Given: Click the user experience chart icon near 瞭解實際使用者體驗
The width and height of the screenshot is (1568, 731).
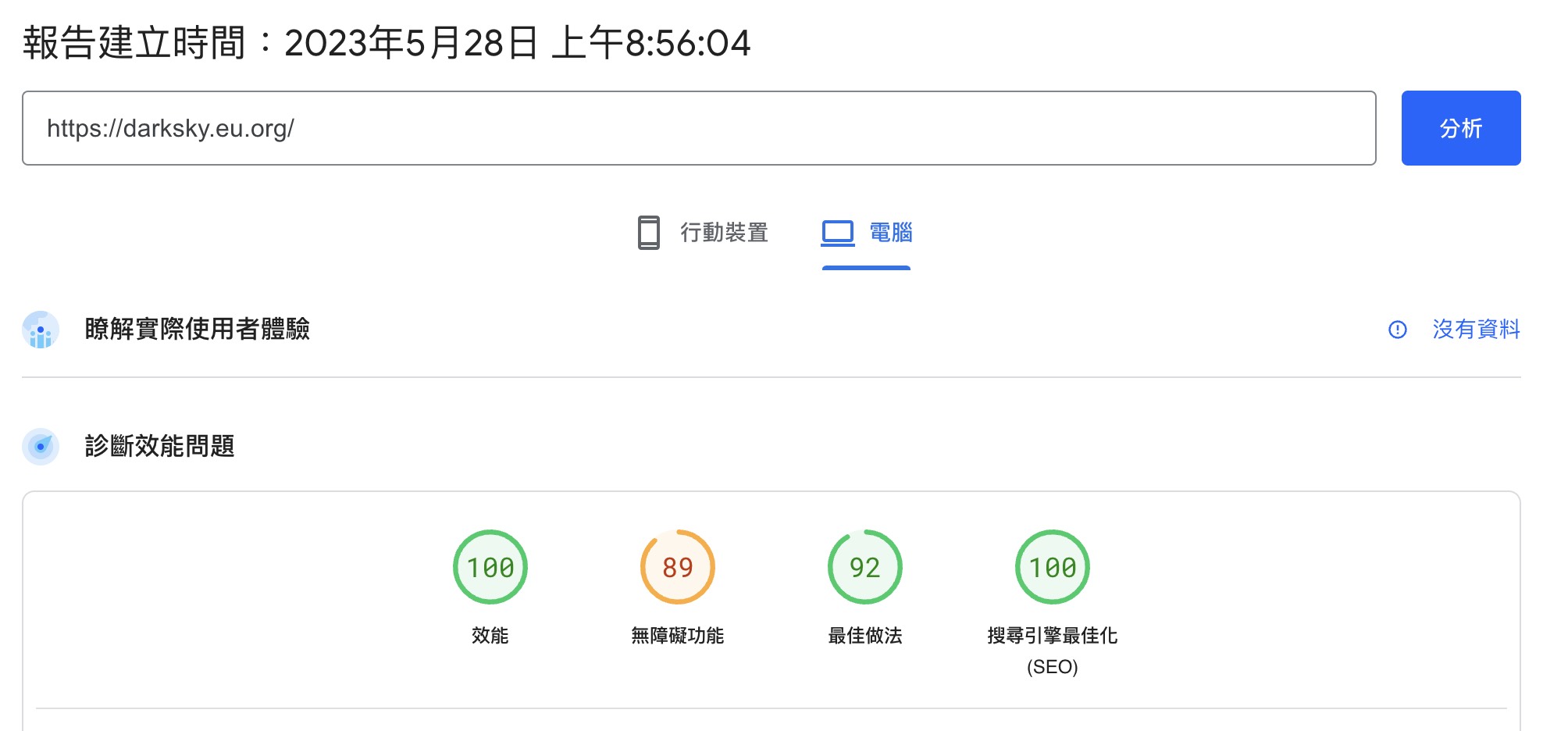Looking at the screenshot, I should [41, 330].
